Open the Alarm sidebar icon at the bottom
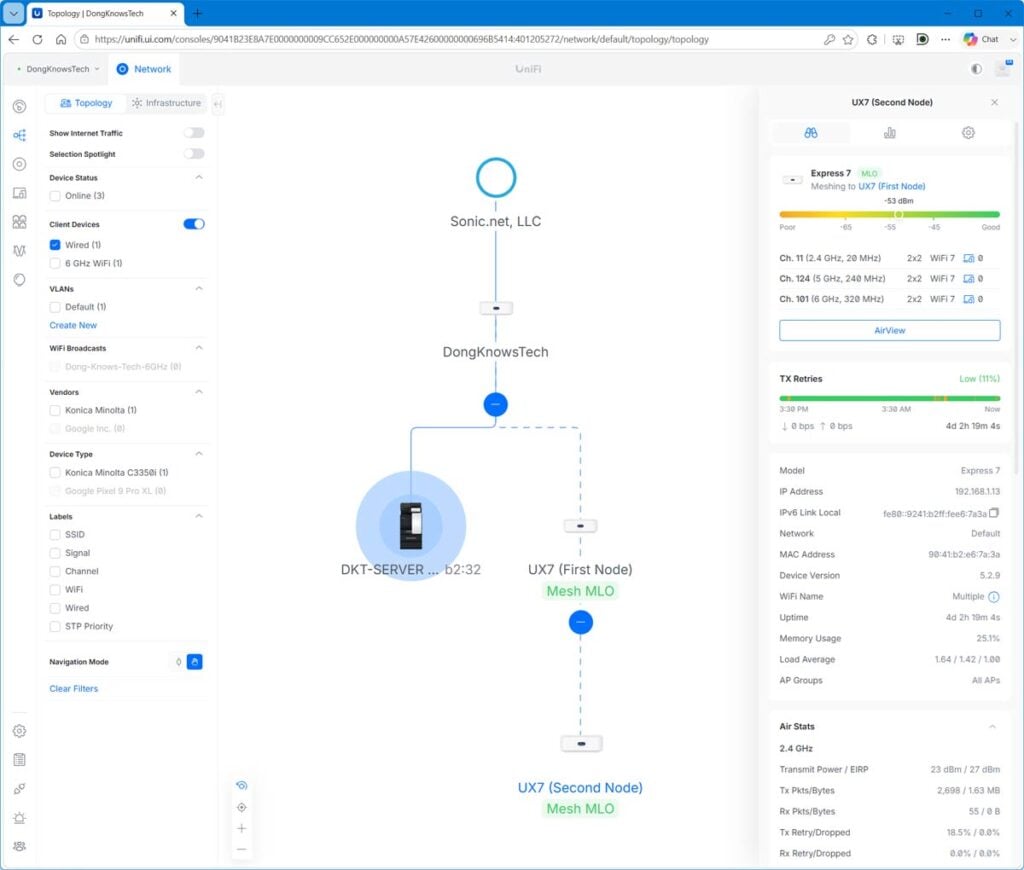Viewport: 1024px width, 870px height. [20, 818]
